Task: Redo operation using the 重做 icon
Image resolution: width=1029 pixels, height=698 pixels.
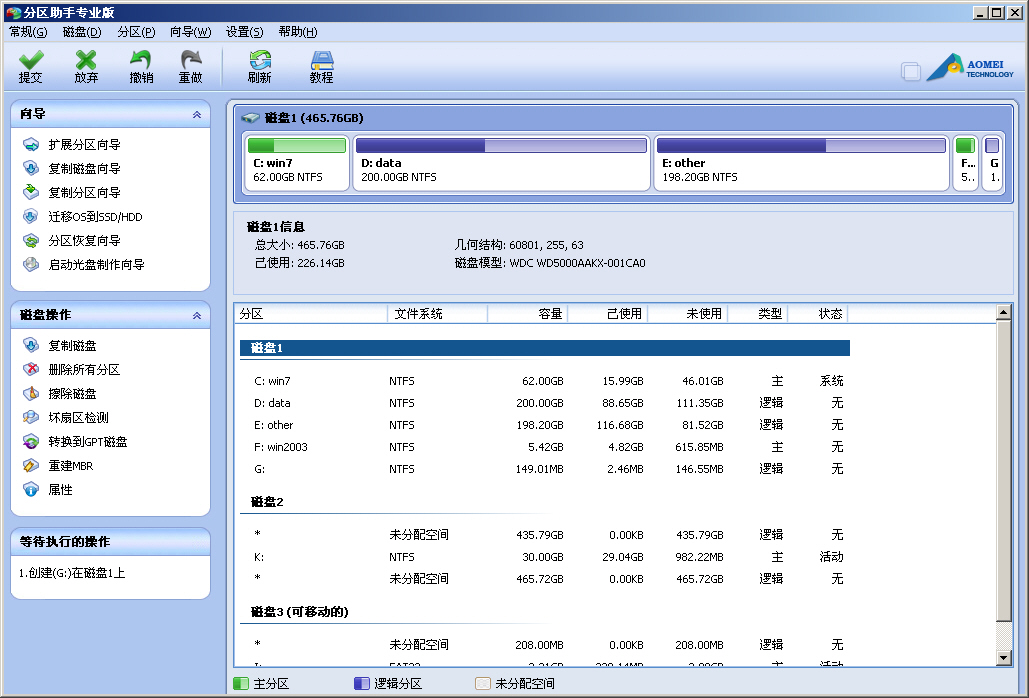Action: (x=190, y=66)
